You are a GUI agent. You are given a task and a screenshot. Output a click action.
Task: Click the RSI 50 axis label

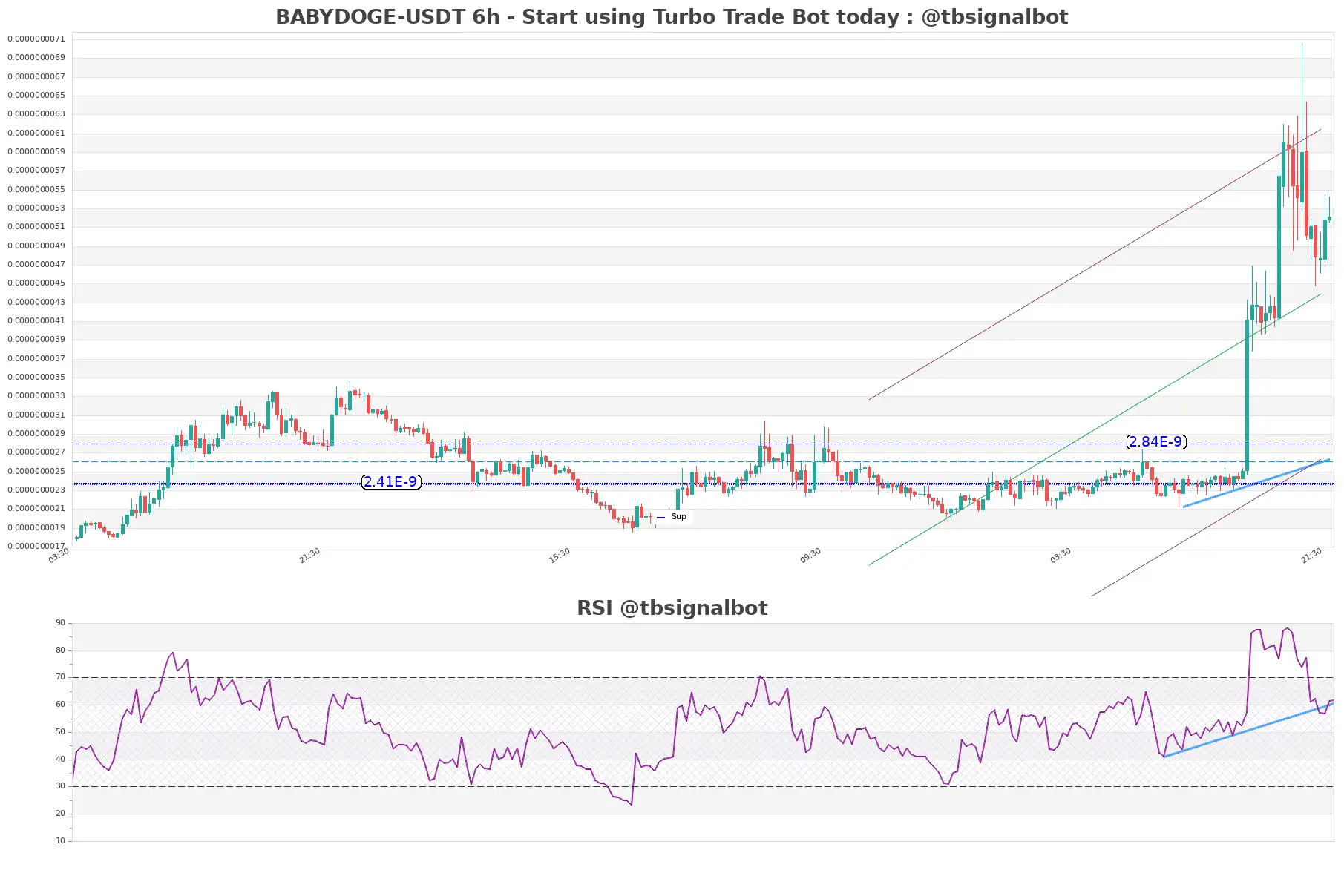(60, 732)
